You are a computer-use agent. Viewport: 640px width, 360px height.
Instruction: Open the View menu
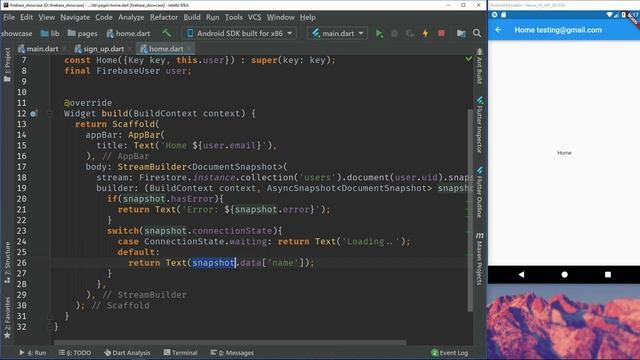coord(47,17)
